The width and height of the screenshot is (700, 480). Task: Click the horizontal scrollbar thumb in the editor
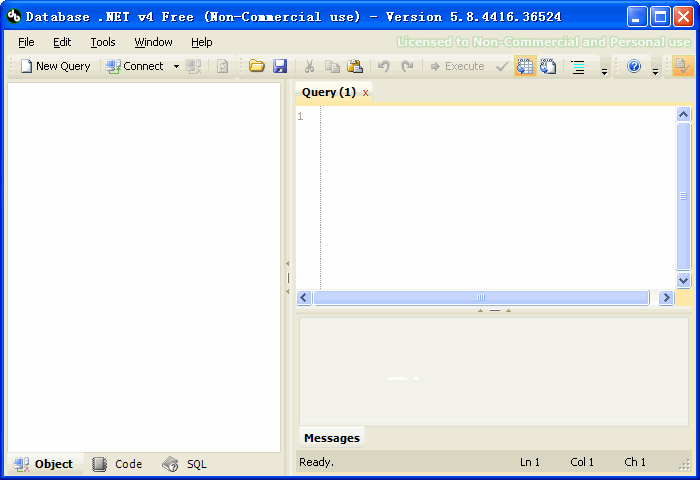[x=480, y=298]
